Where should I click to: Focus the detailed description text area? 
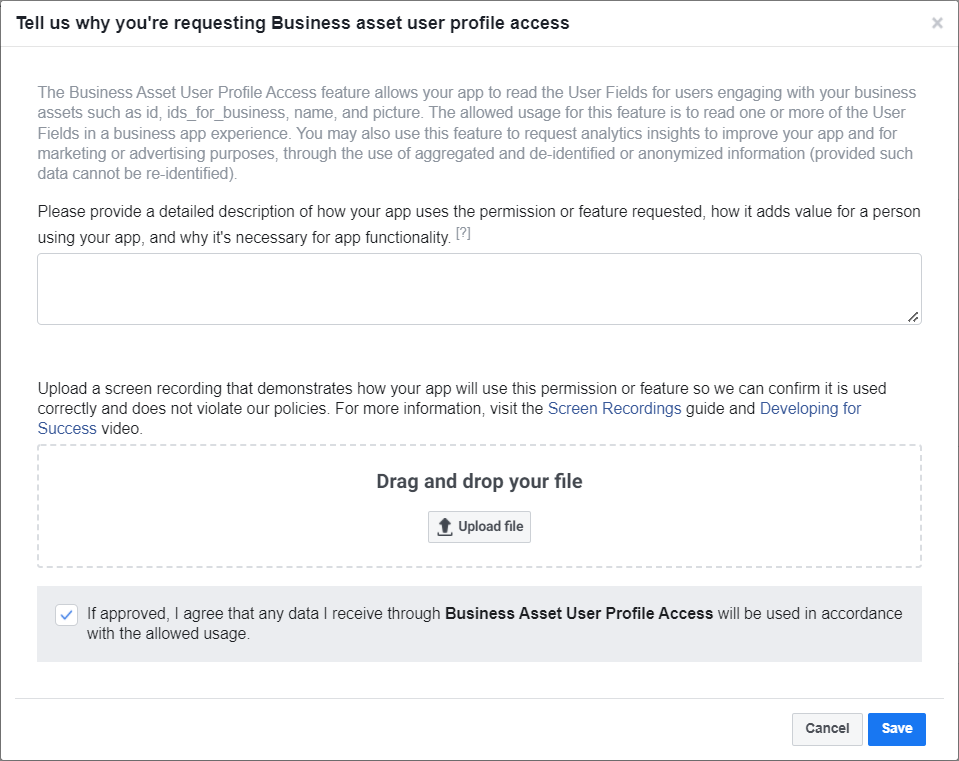coord(478,288)
